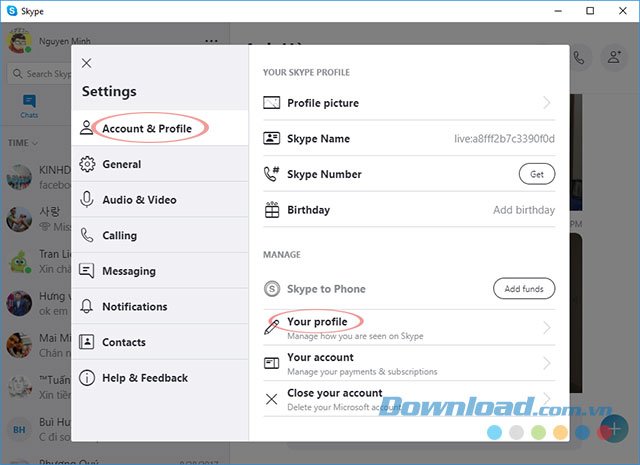Select the light blue color dot
The height and width of the screenshot is (465, 640).
pyautogui.click(x=494, y=432)
